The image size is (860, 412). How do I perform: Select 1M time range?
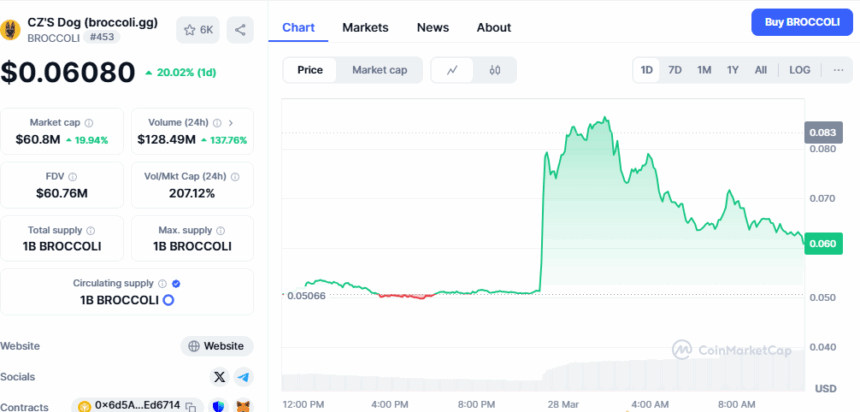[704, 70]
